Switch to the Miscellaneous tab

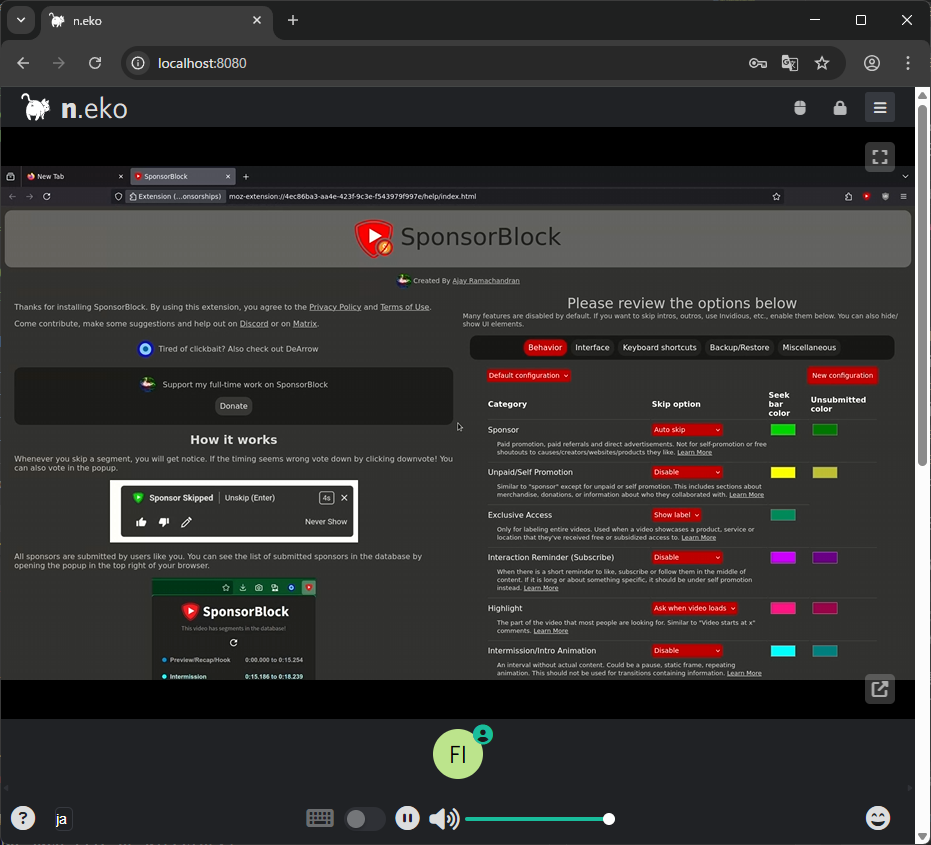coord(809,347)
